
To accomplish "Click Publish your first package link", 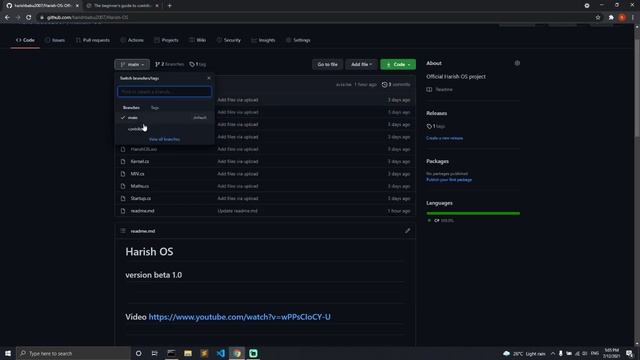I will 449,180.
